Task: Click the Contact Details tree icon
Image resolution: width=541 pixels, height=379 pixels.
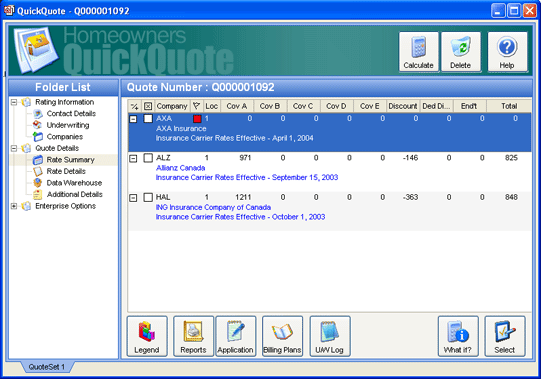Action: tap(38, 114)
